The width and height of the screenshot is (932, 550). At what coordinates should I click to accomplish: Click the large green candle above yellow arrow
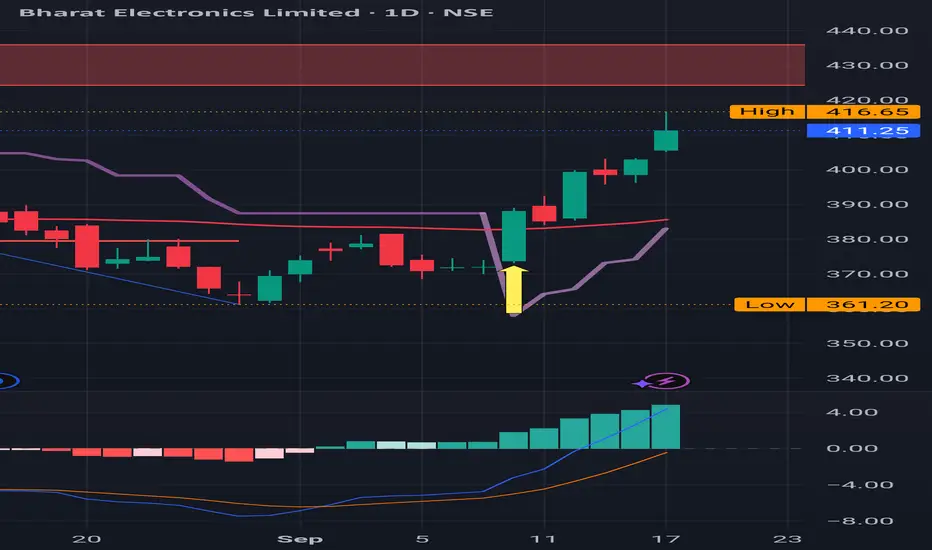point(514,236)
